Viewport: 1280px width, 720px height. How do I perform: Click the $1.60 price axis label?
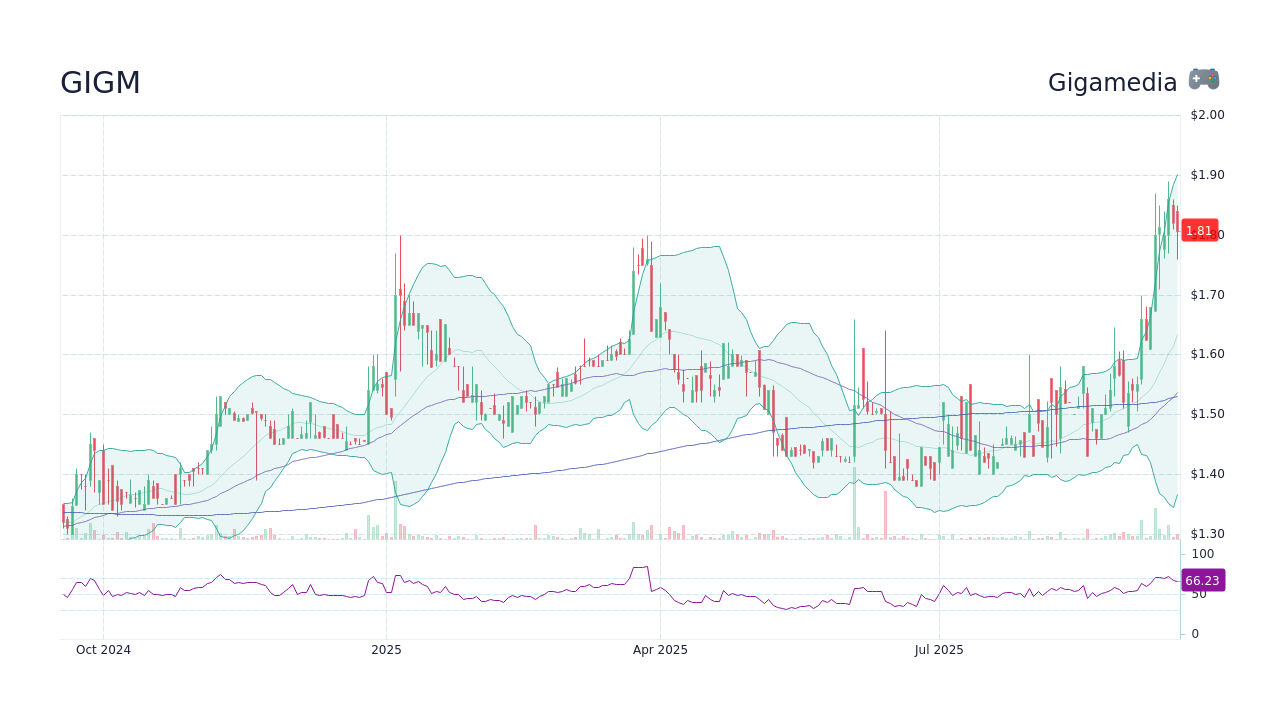1207,354
